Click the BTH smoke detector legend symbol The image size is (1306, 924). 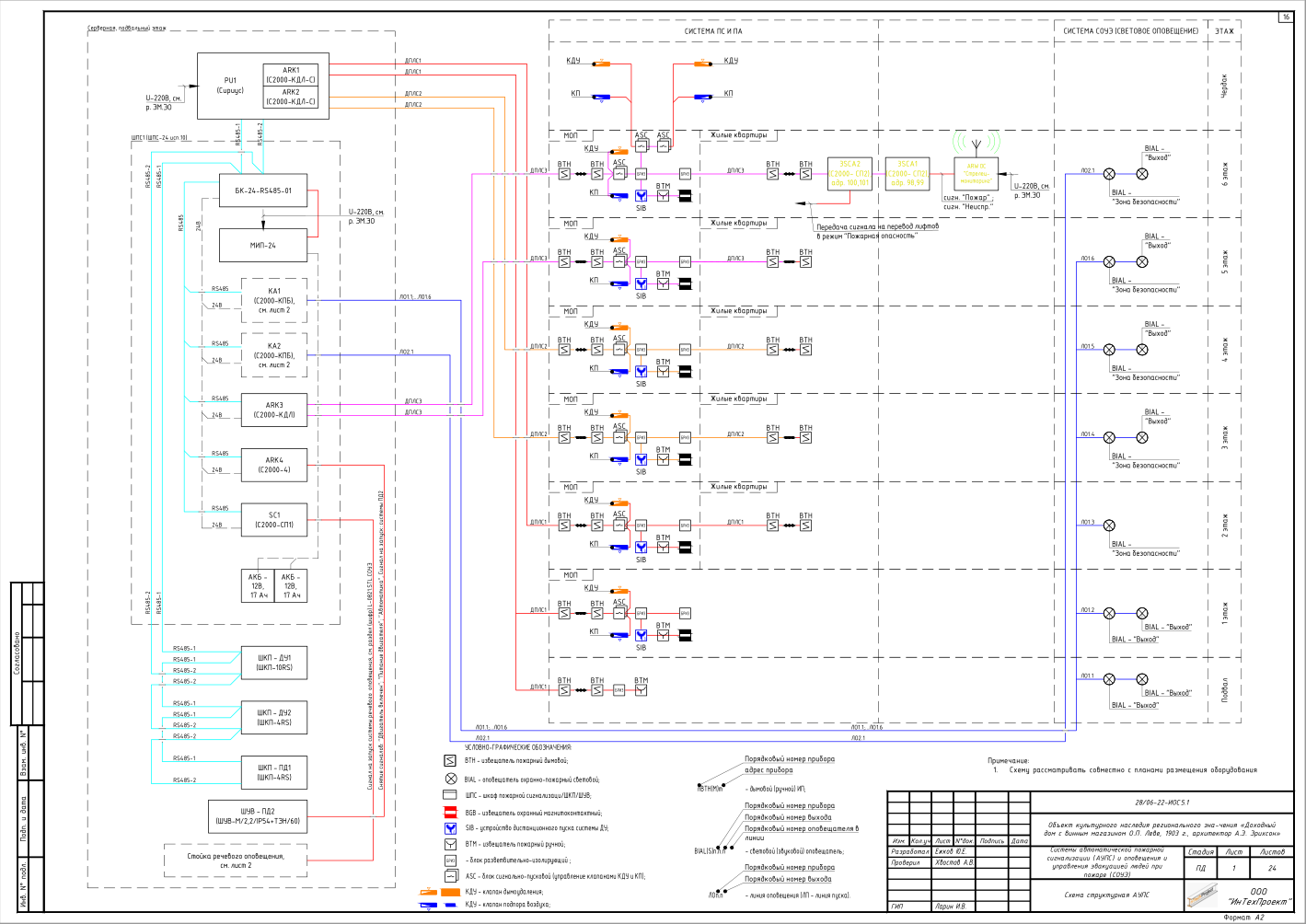click(450, 761)
